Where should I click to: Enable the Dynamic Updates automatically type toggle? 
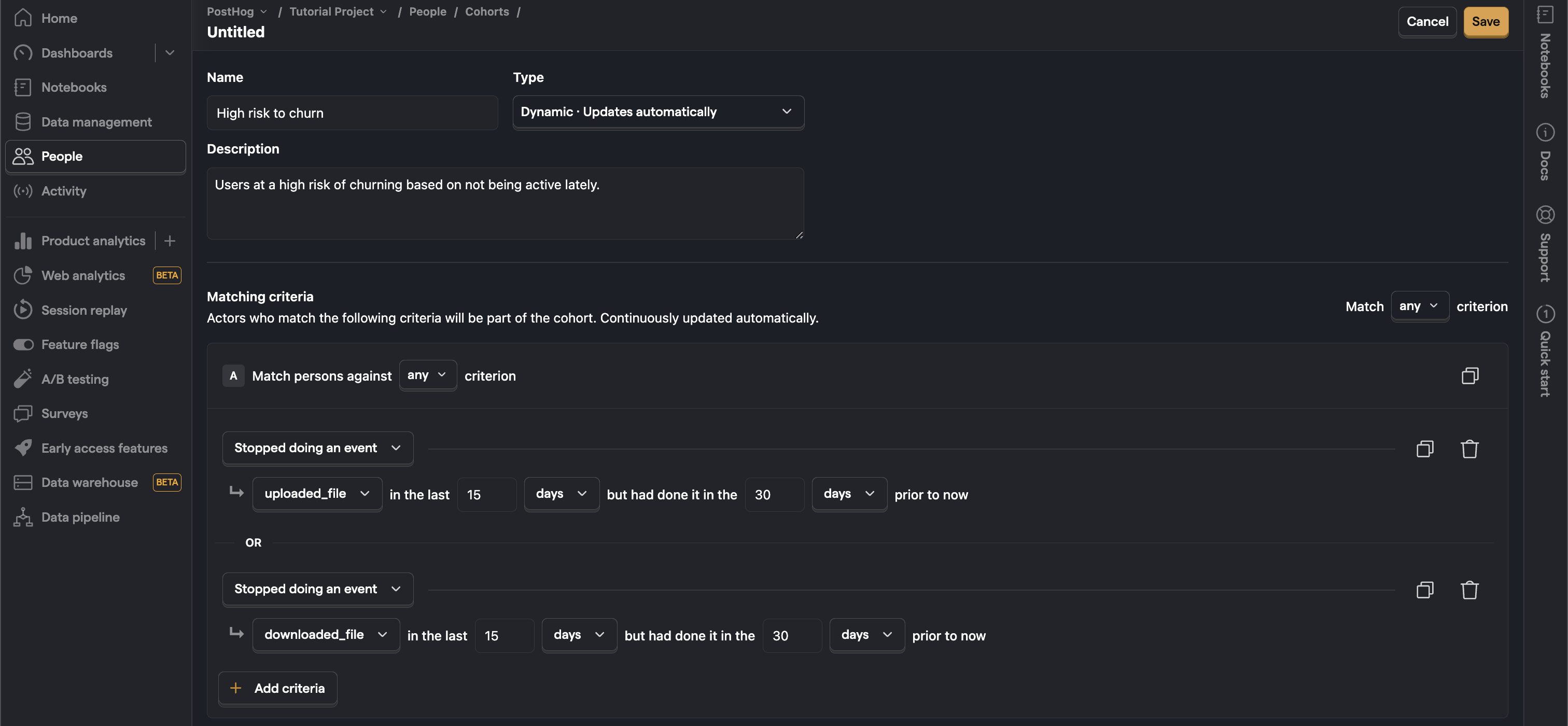[x=657, y=112]
